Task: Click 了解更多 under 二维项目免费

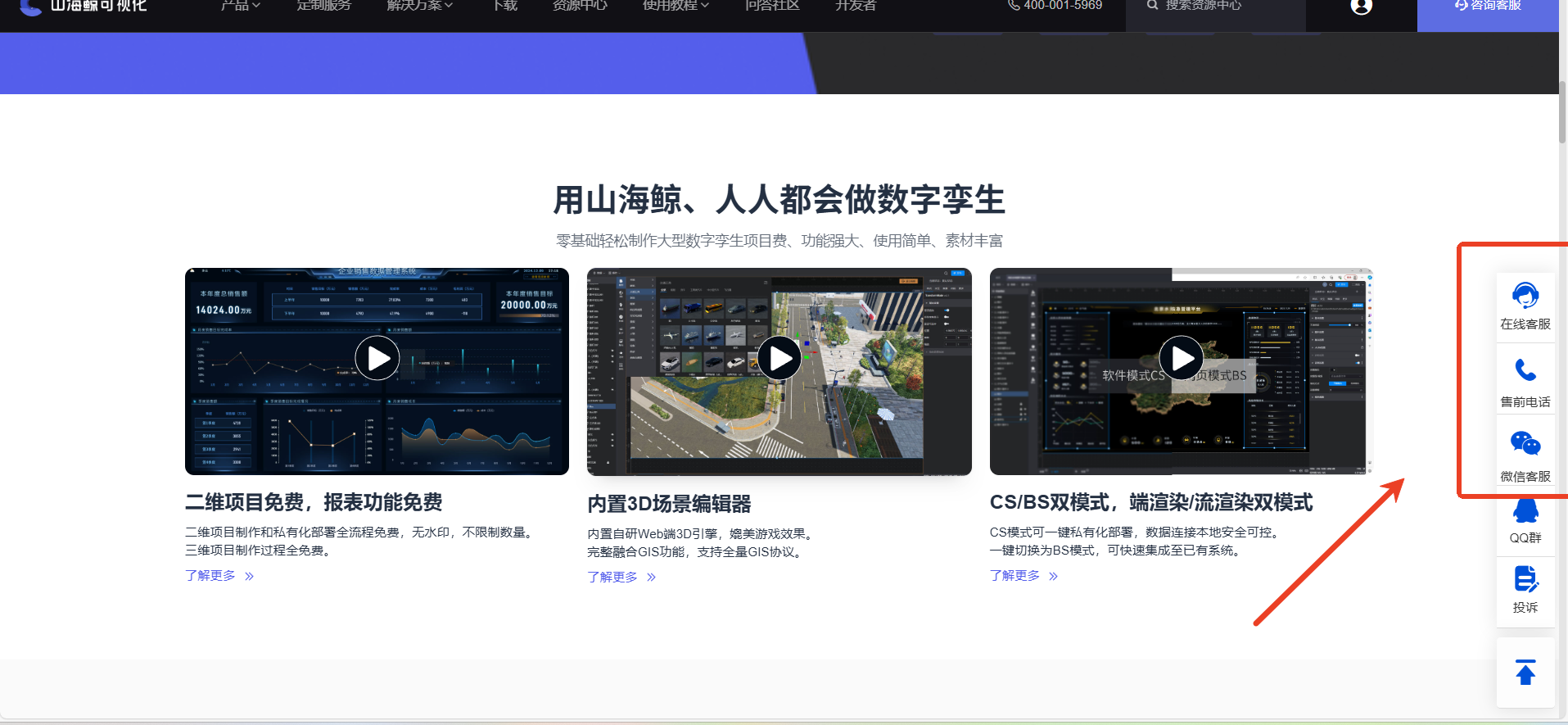Action: pyautogui.click(x=219, y=576)
